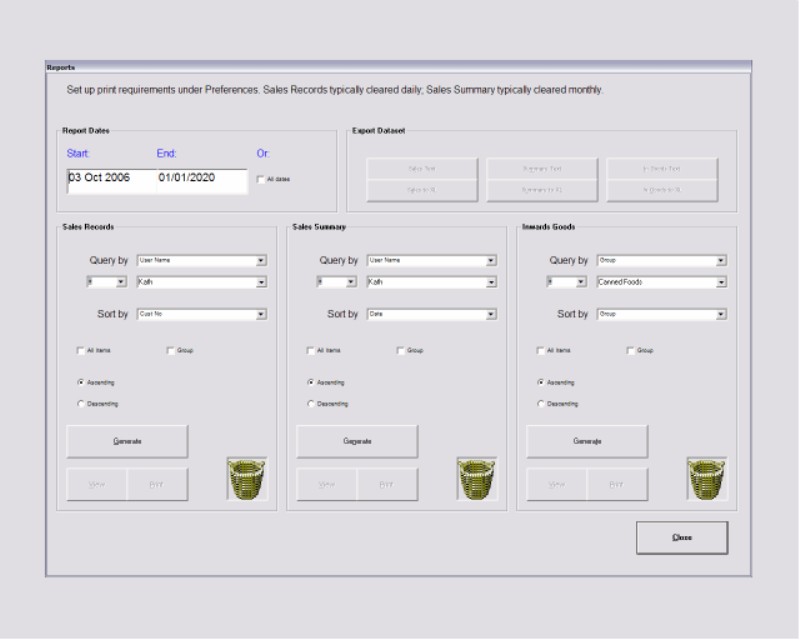
Task: Expand Sales Records Sort by dropdown
Action: tap(261, 314)
